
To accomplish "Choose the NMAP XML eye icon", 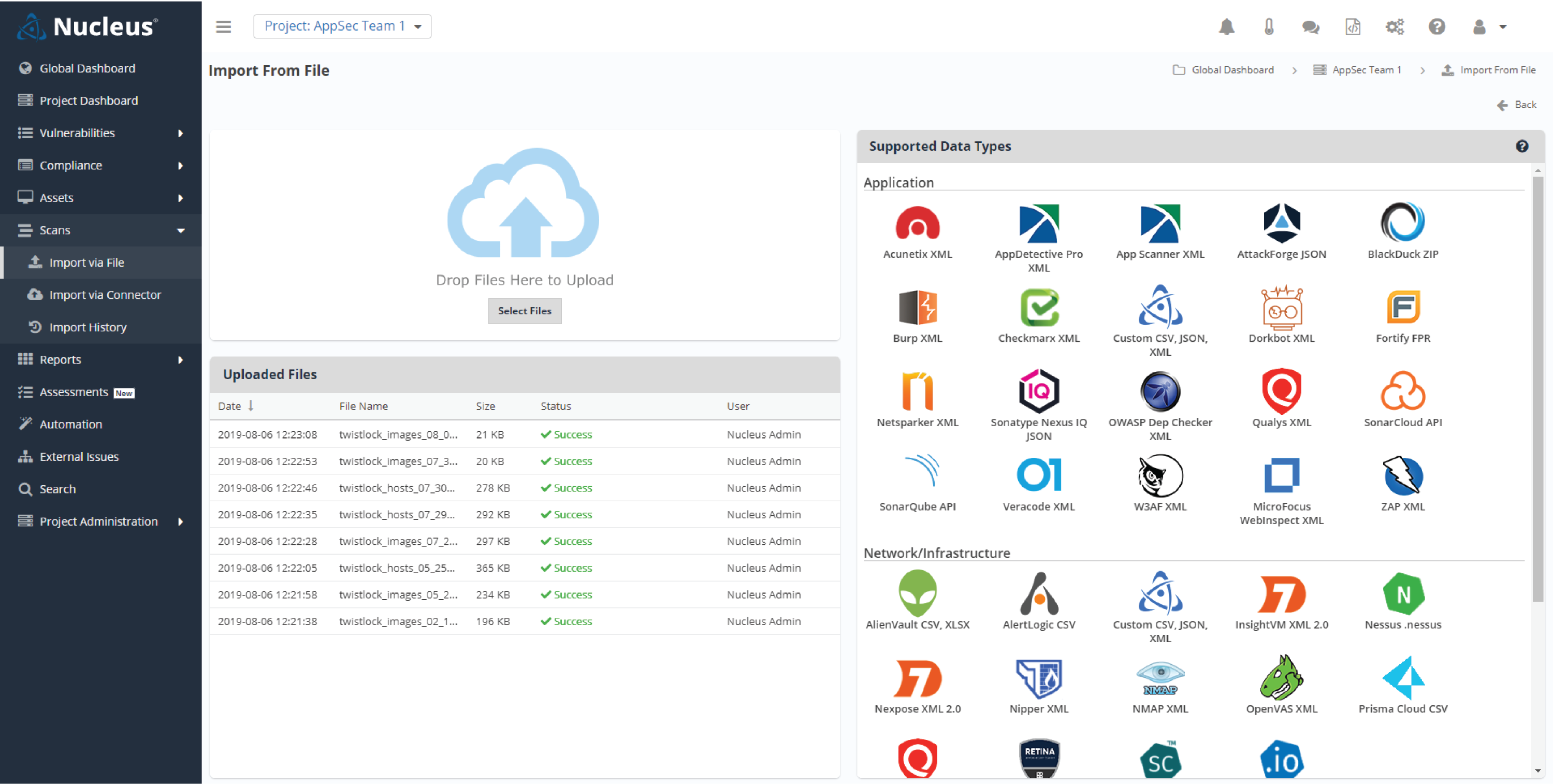I will 1159,678.
